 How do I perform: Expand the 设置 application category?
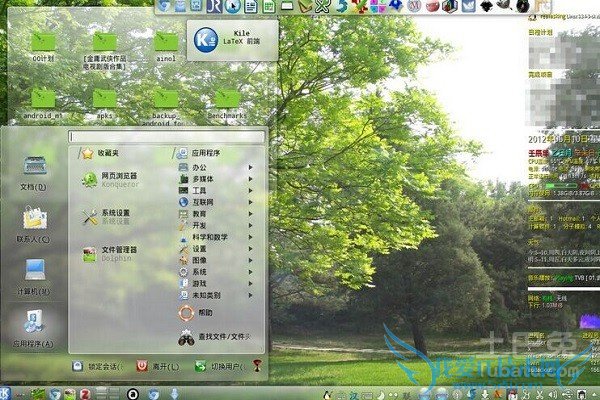tap(215, 249)
